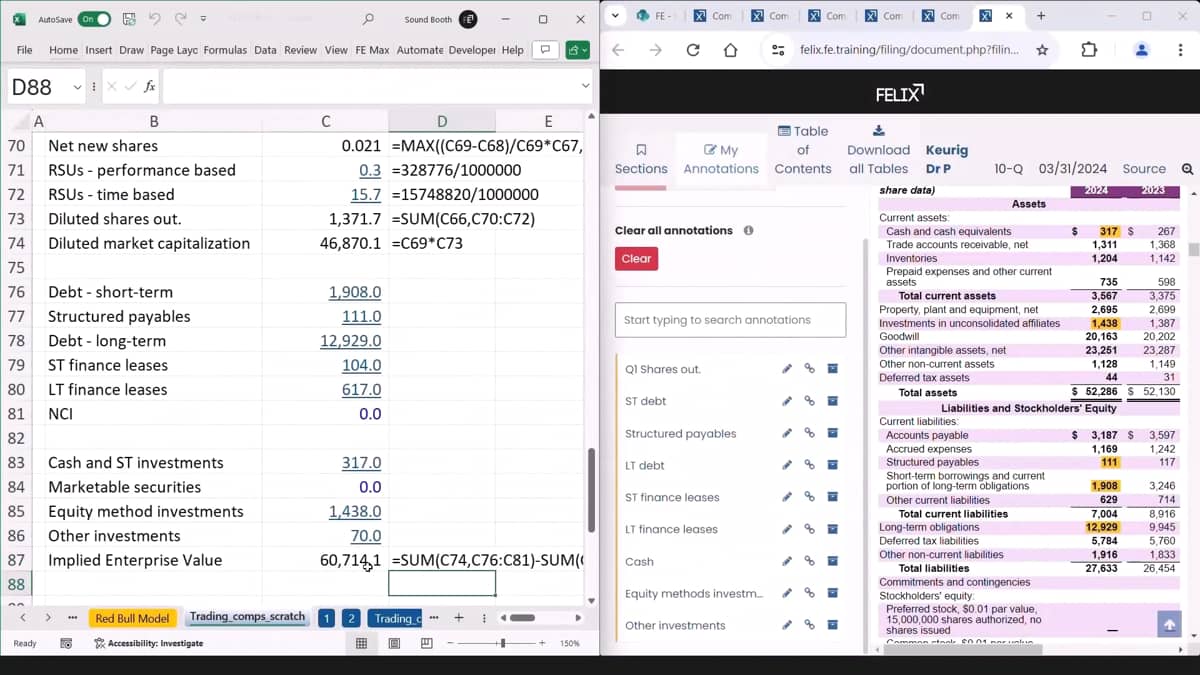Image resolution: width=1200 pixels, height=675 pixels.
Task: Select cell C76 containing 1,908.0
Action: pyautogui.click(x=325, y=292)
